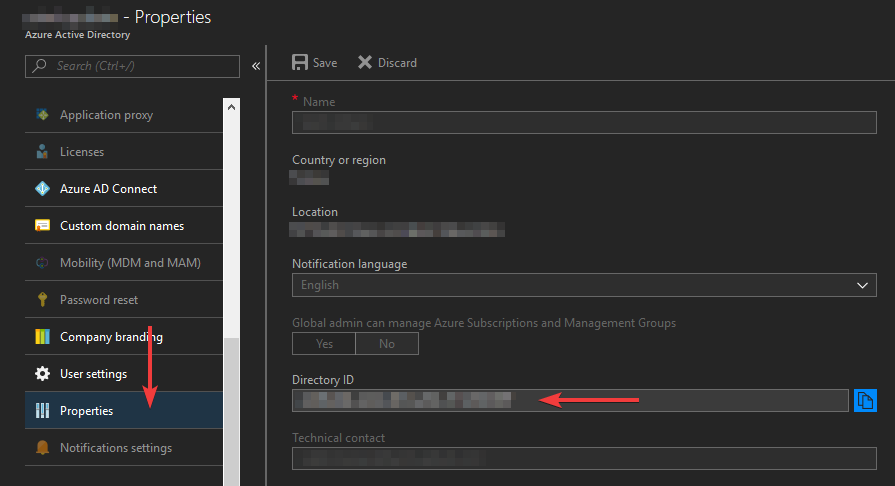Click the Technical contact label
Image resolution: width=895 pixels, height=486 pixels.
pos(338,438)
